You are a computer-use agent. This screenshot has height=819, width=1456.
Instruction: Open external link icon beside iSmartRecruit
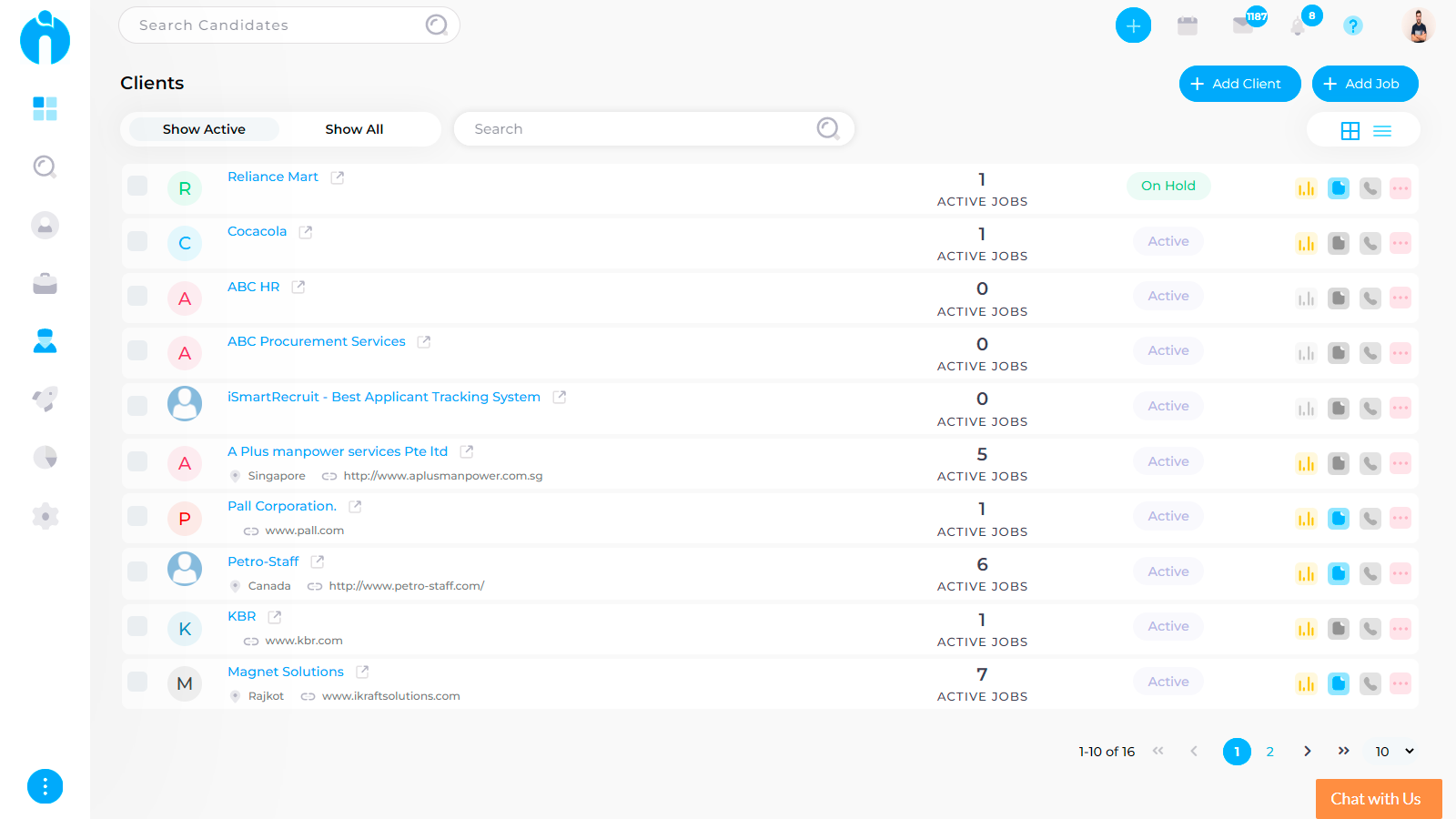[x=560, y=397]
